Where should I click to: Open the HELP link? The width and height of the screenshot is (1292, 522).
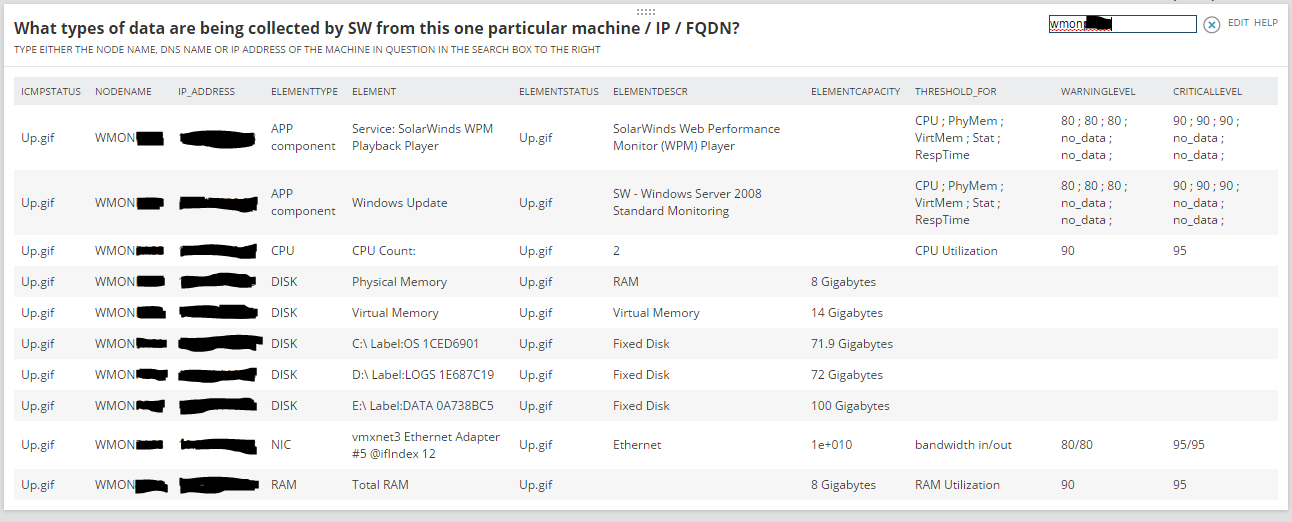click(x=1266, y=23)
